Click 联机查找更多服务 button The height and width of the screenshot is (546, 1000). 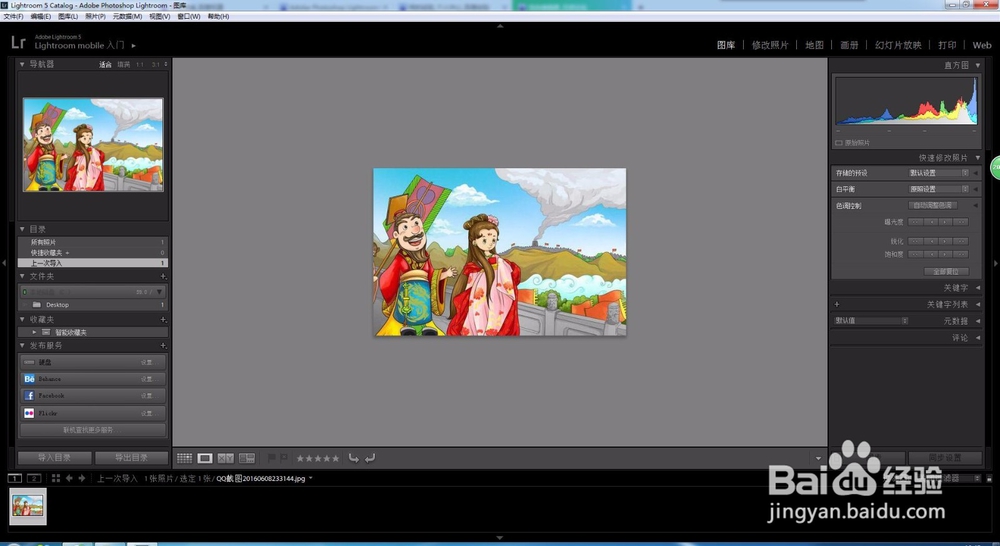click(93, 430)
